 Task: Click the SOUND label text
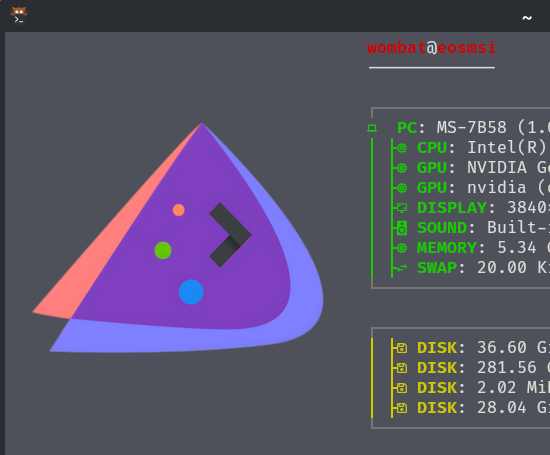coord(442,228)
